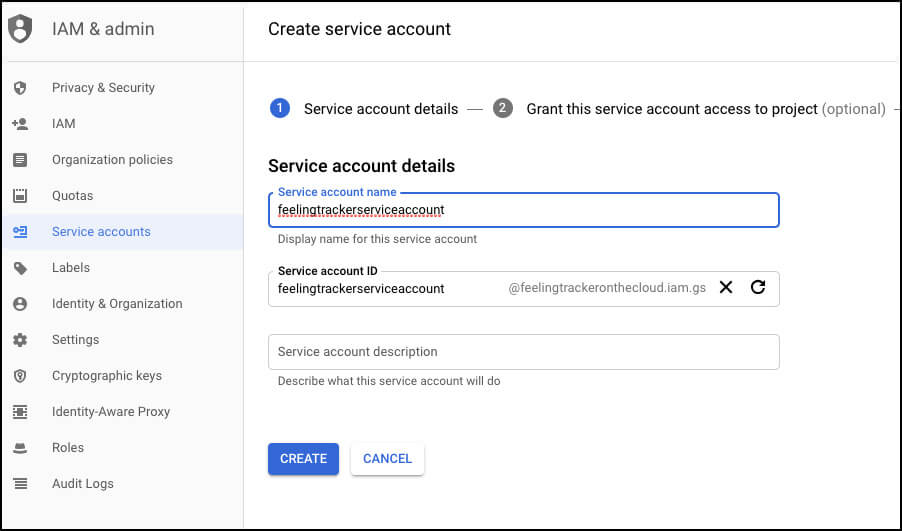This screenshot has width=902, height=531.
Task: Open the Labels page
Action: click(71, 268)
